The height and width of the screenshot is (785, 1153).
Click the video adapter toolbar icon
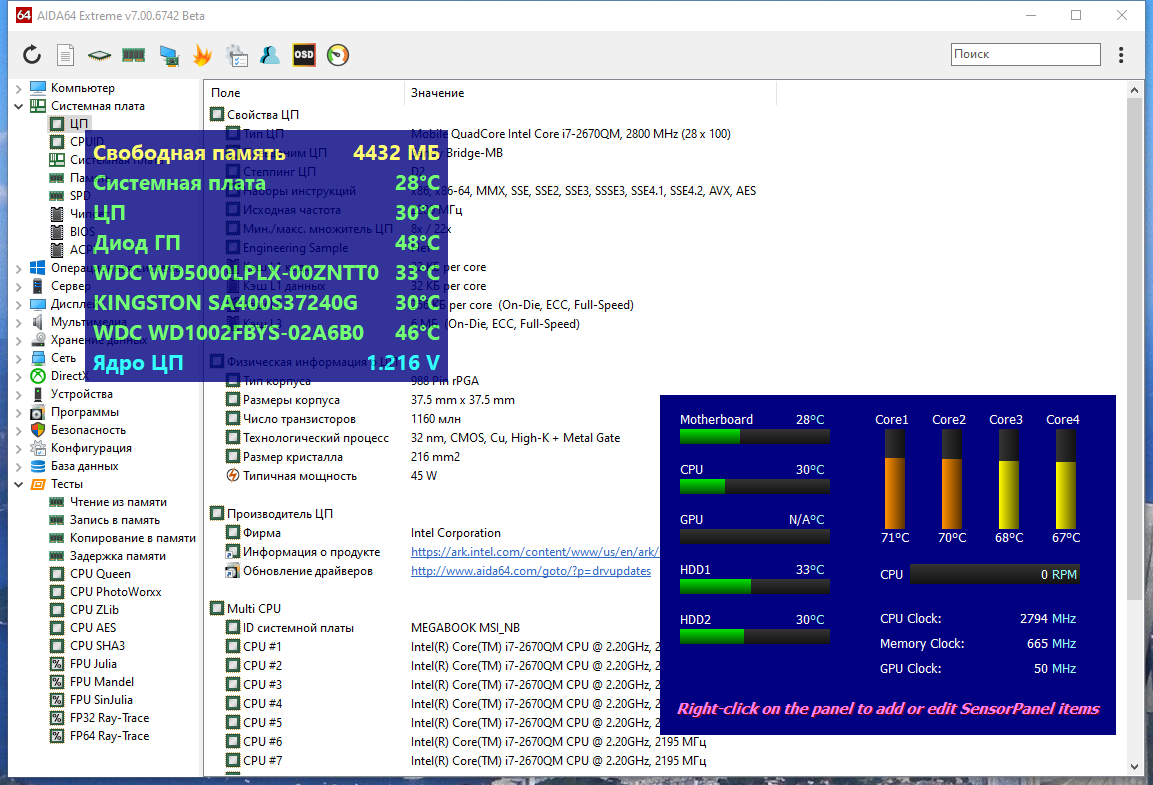coord(169,55)
